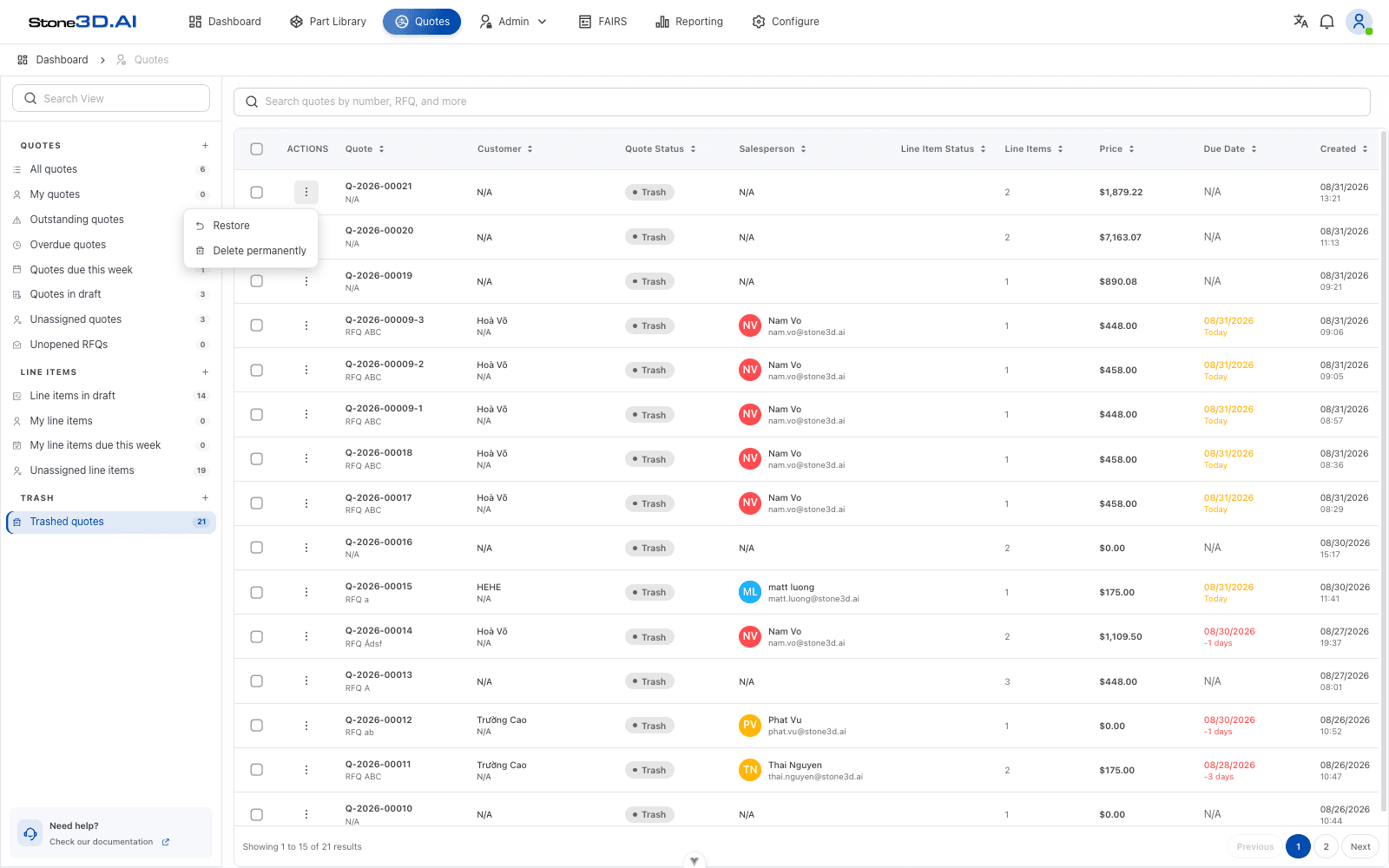The height and width of the screenshot is (868, 1389).
Task: Click actions kebab for Q-2026-00021
Action: click(x=306, y=192)
